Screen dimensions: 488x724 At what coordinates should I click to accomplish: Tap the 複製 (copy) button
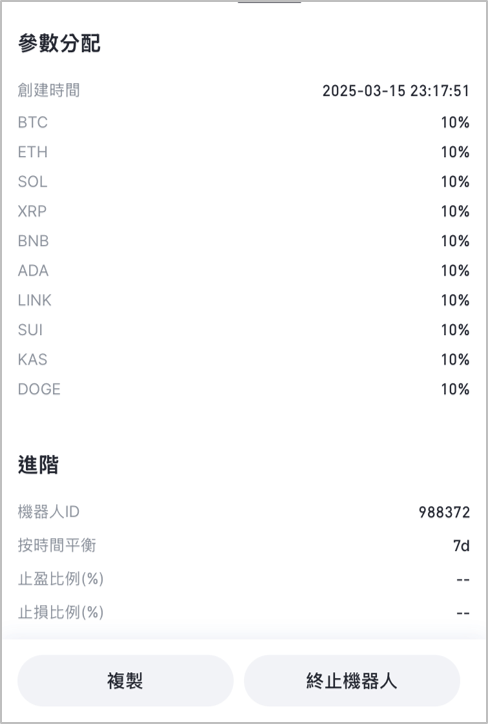pos(125,681)
